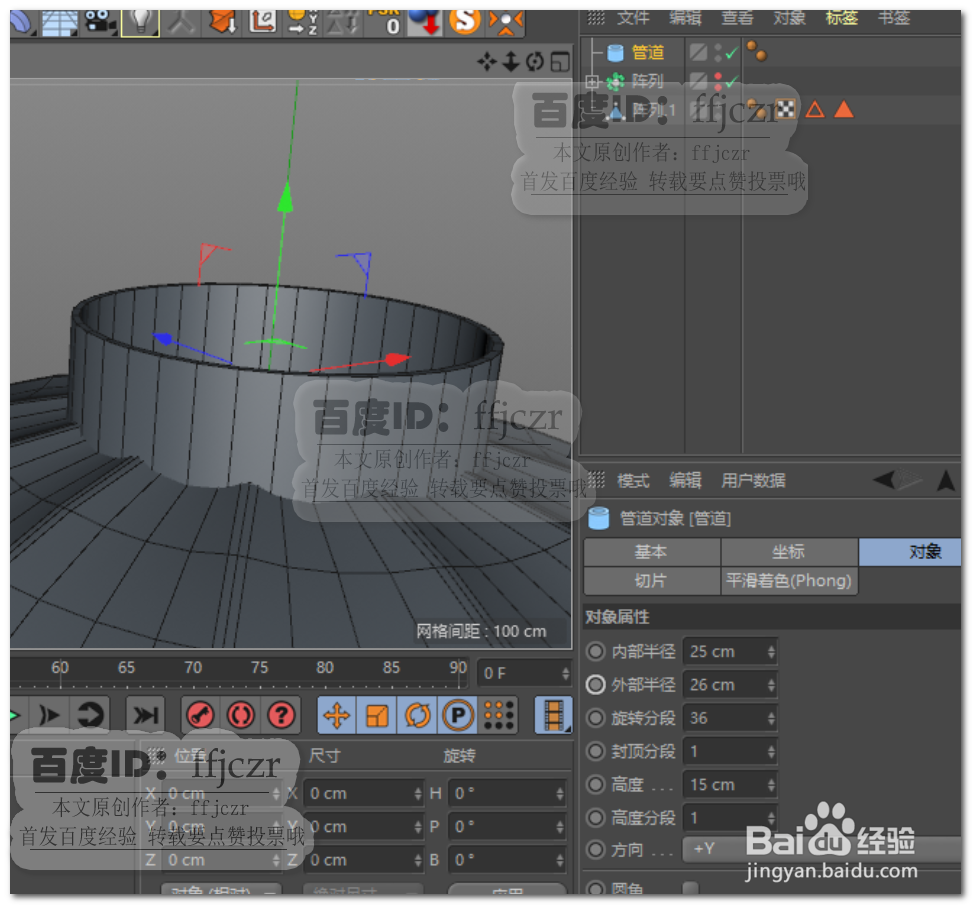Click the 内部半径 value stepper arrows
The image size is (972, 905).
point(771,651)
